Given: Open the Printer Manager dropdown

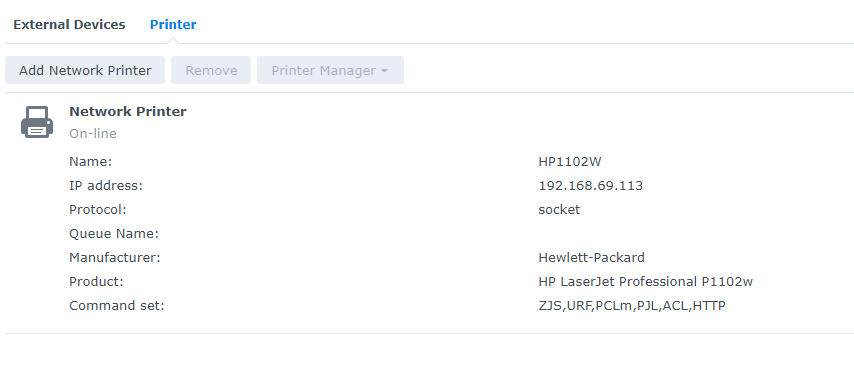Looking at the screenshot, I should (331, 70).
